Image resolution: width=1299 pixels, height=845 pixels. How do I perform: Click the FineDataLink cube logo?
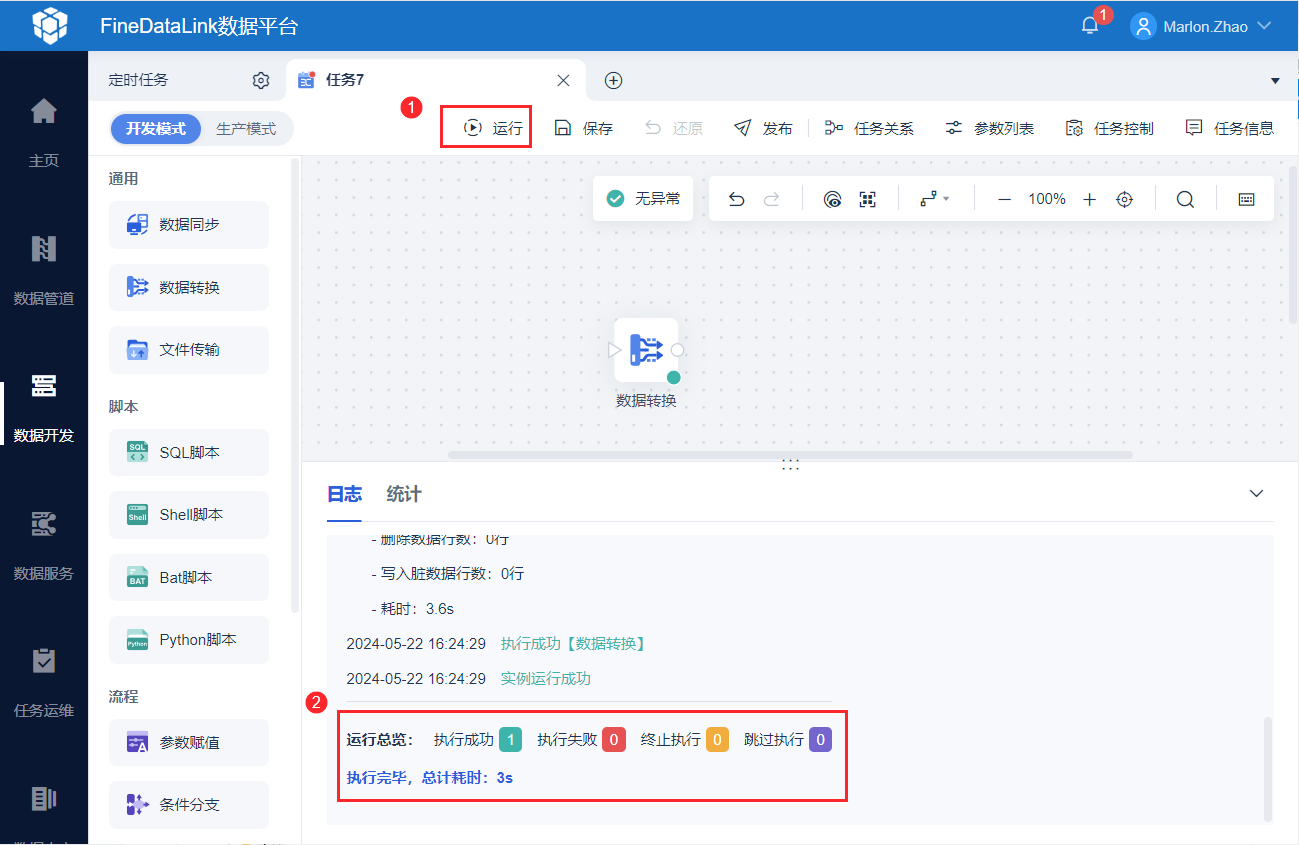coord(50,25)
